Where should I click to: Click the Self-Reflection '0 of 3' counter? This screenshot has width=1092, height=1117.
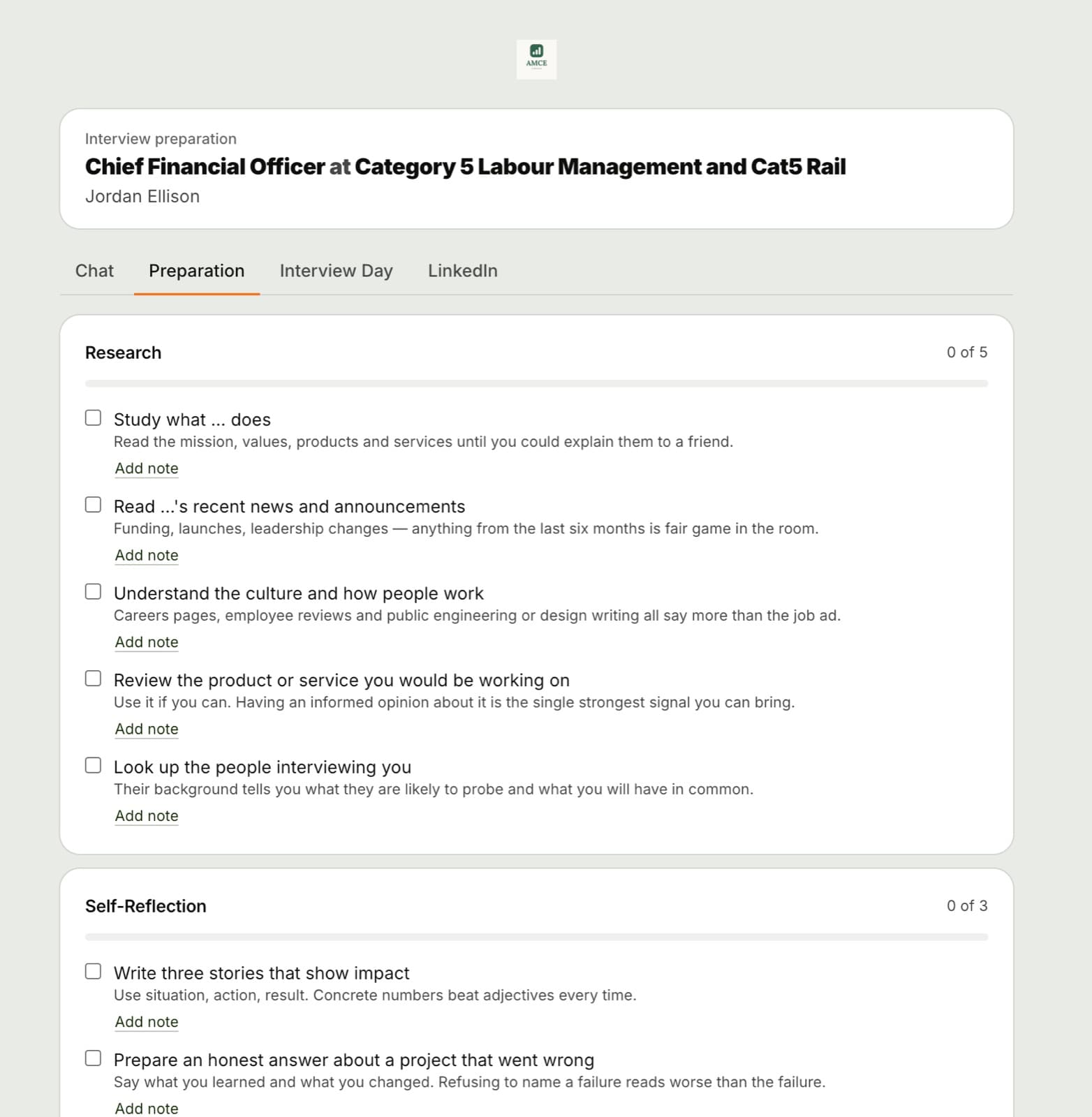click(967, 906)
